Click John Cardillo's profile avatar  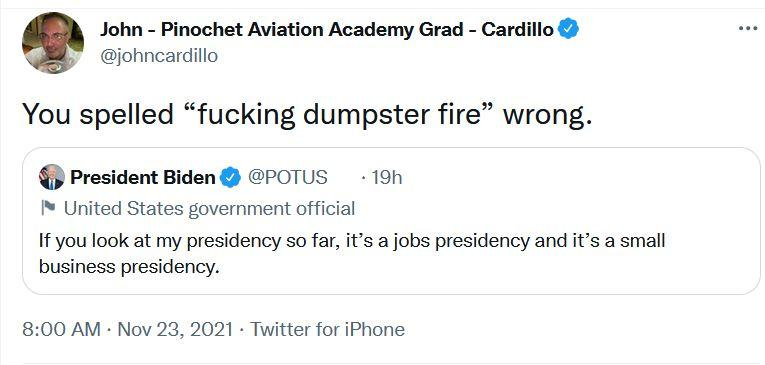(53, 43)
